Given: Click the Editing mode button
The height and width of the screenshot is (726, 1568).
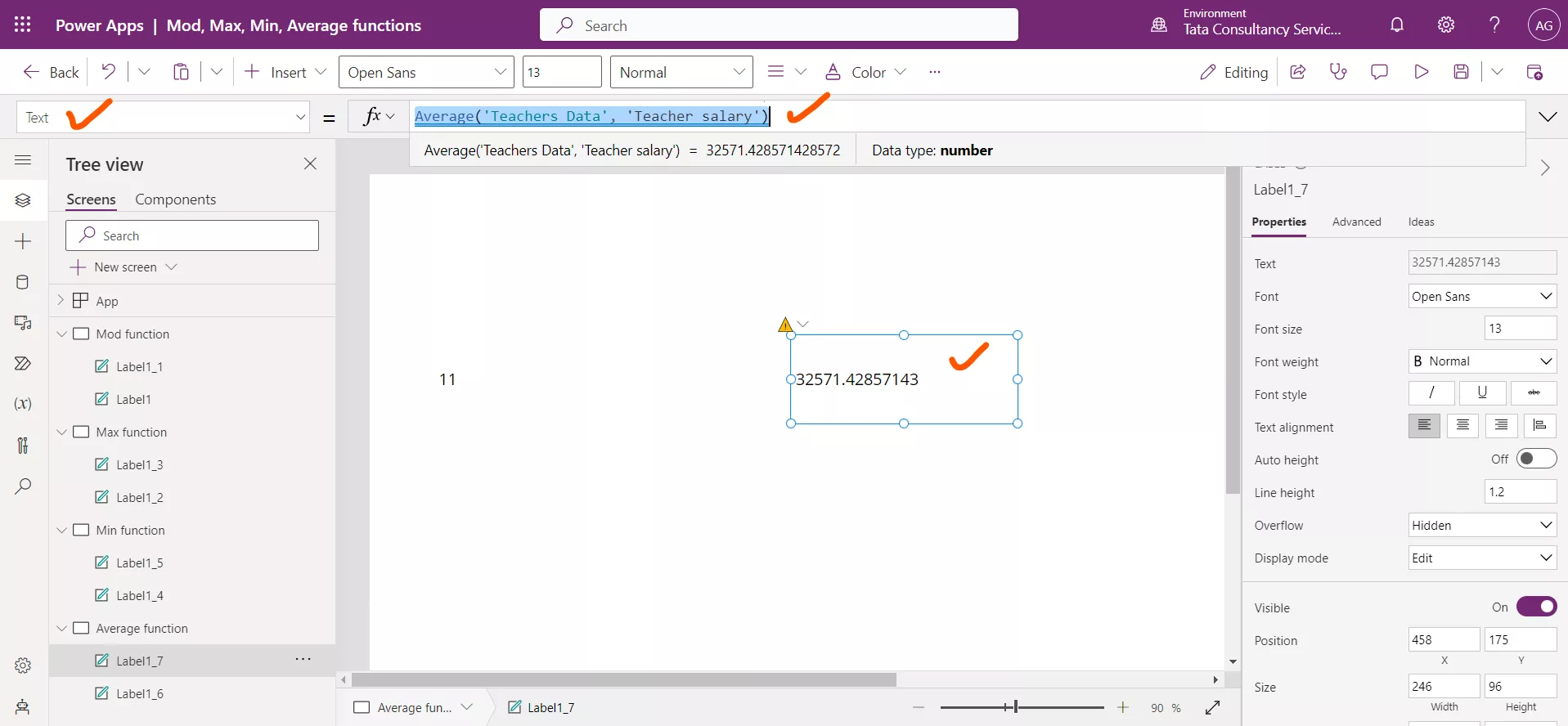Looking at the screenshot, I should (x=1233, y=72).
